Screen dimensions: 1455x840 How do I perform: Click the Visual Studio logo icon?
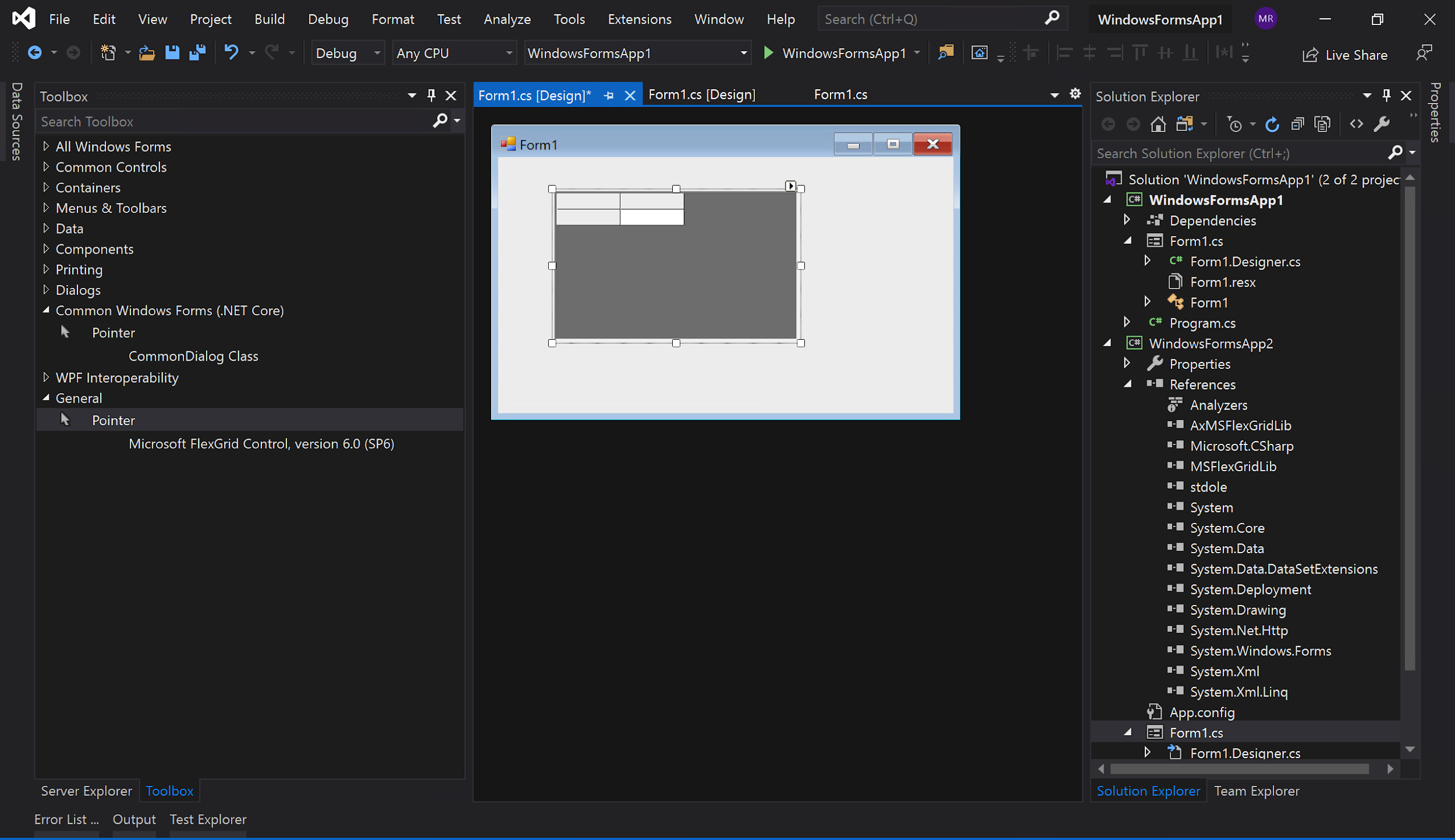[24, 19]
